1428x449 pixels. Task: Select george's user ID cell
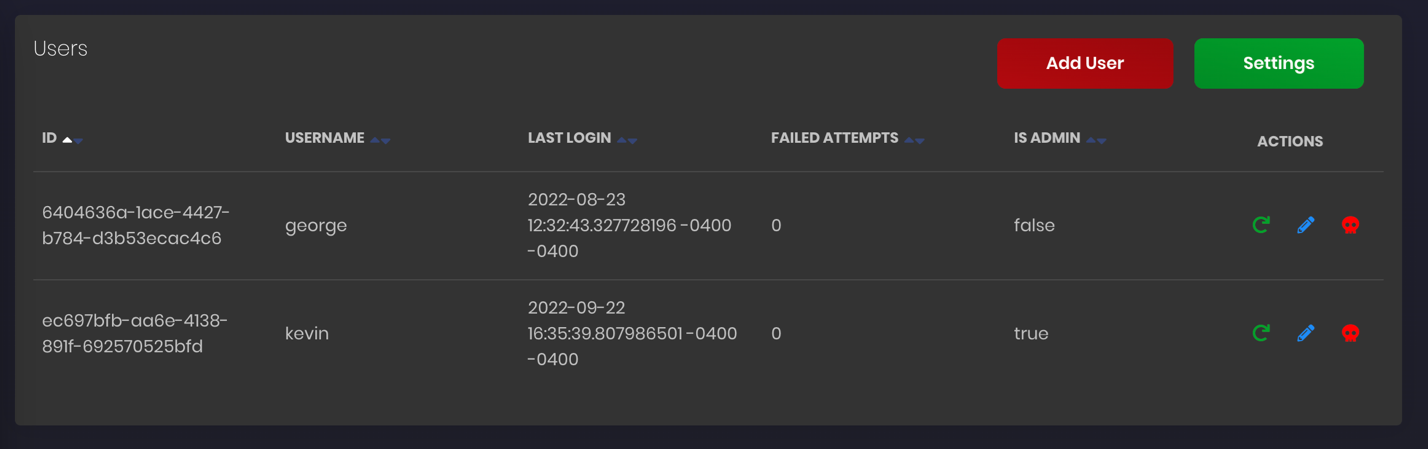pos(136,226)
